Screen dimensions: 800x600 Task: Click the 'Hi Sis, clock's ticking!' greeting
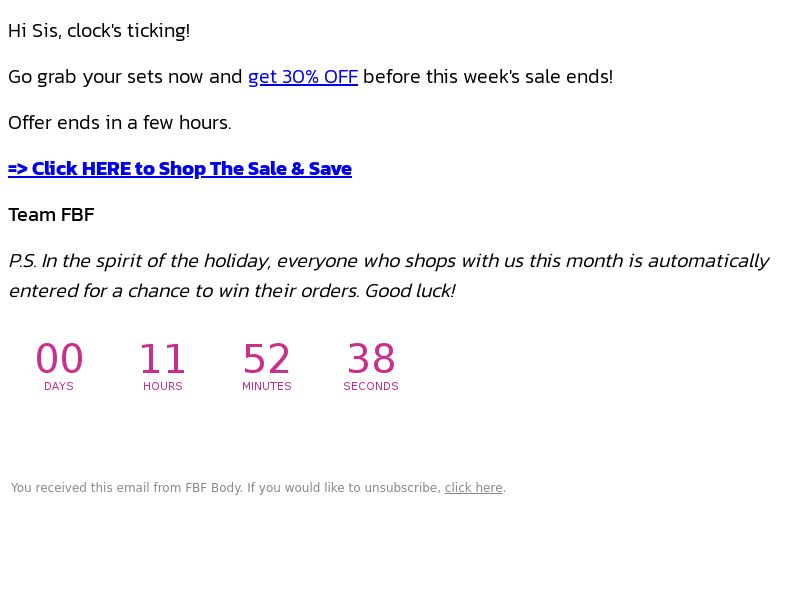point(99,31)
